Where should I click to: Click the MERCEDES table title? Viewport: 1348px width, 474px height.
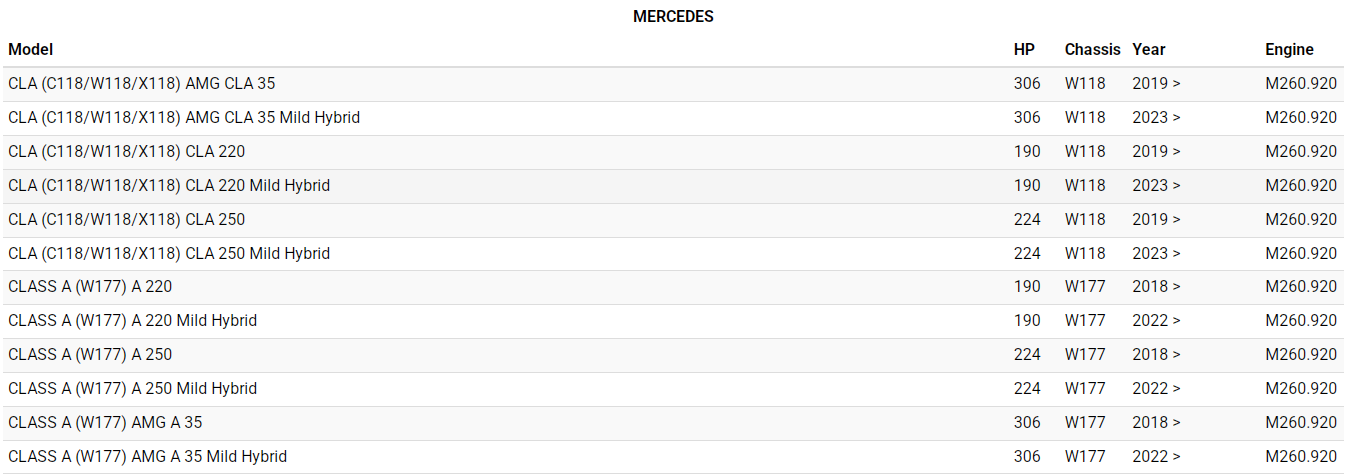pyautogui.click(x=673, y=17)
